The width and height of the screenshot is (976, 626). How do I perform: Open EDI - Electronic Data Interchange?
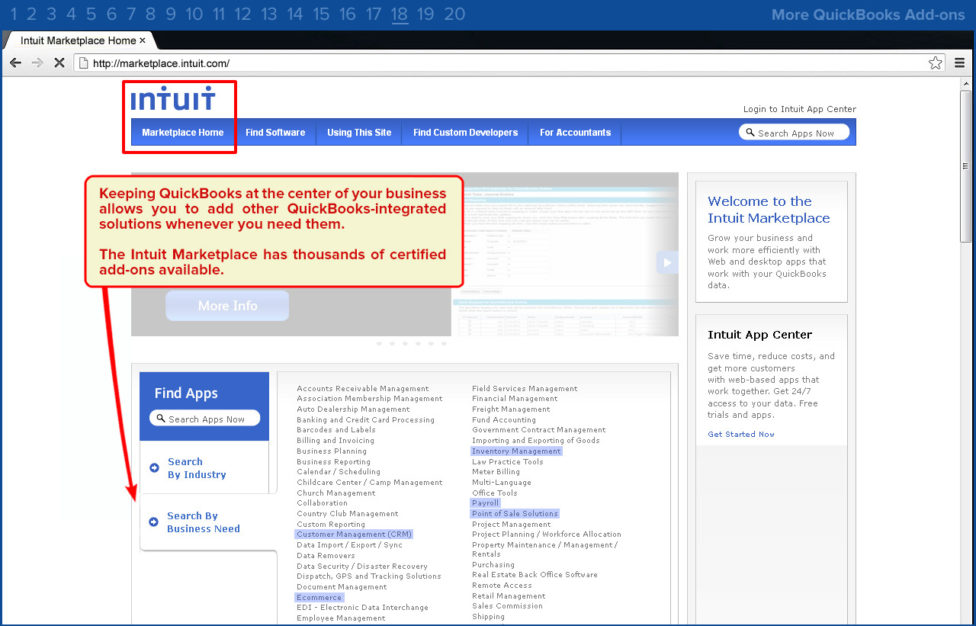coord(362,607)
